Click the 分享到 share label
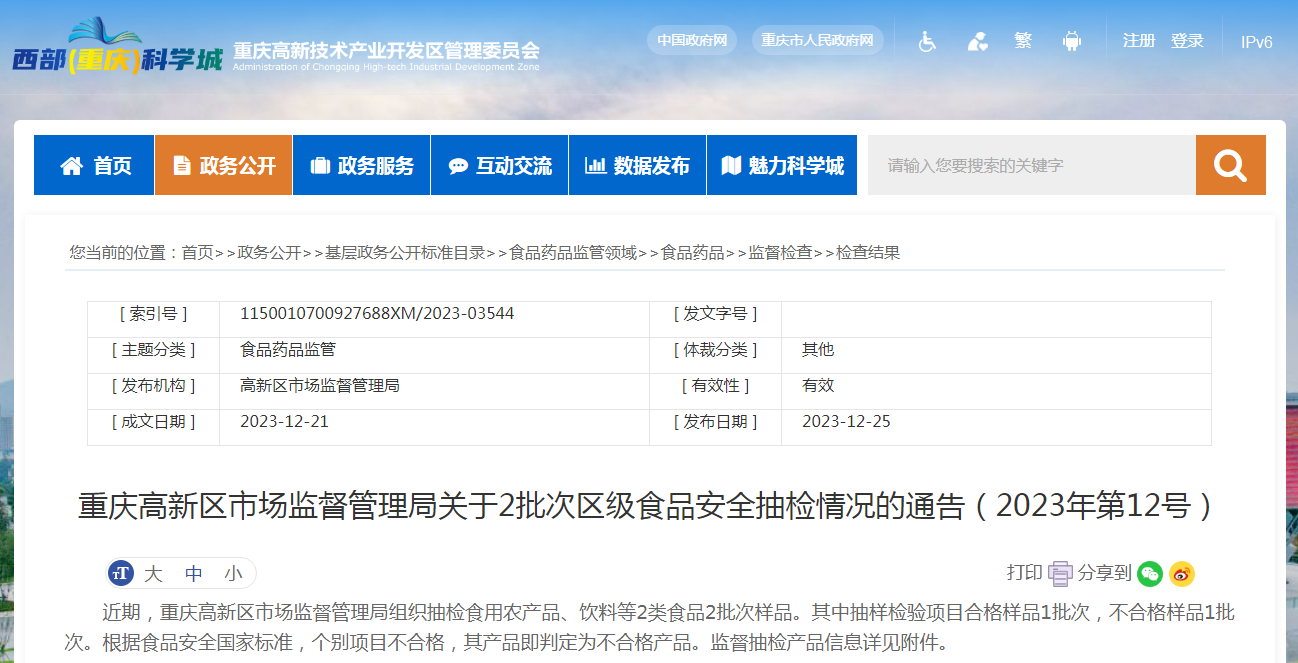The image size is (1298, 663). pyautogui.click(x=1105, y=572)
